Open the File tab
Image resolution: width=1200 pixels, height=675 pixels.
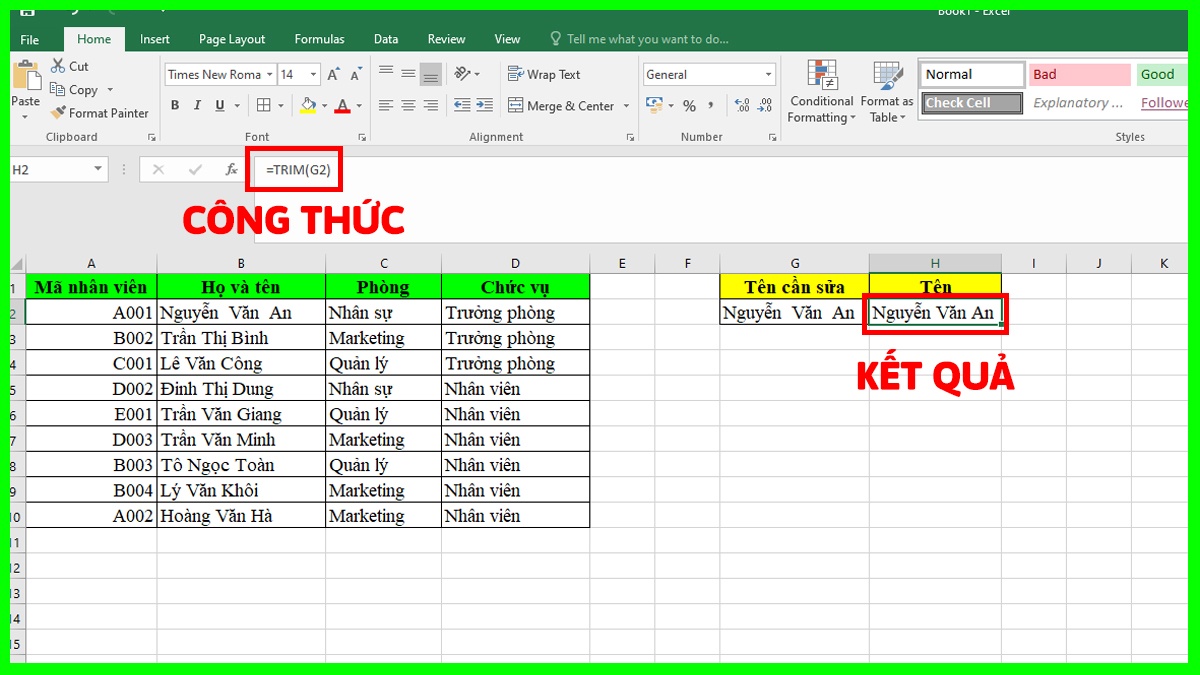30,39
